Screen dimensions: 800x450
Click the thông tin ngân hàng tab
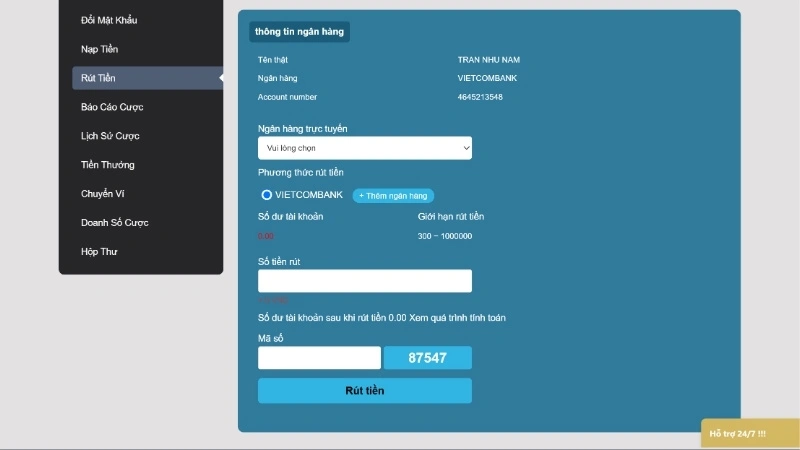299,32
